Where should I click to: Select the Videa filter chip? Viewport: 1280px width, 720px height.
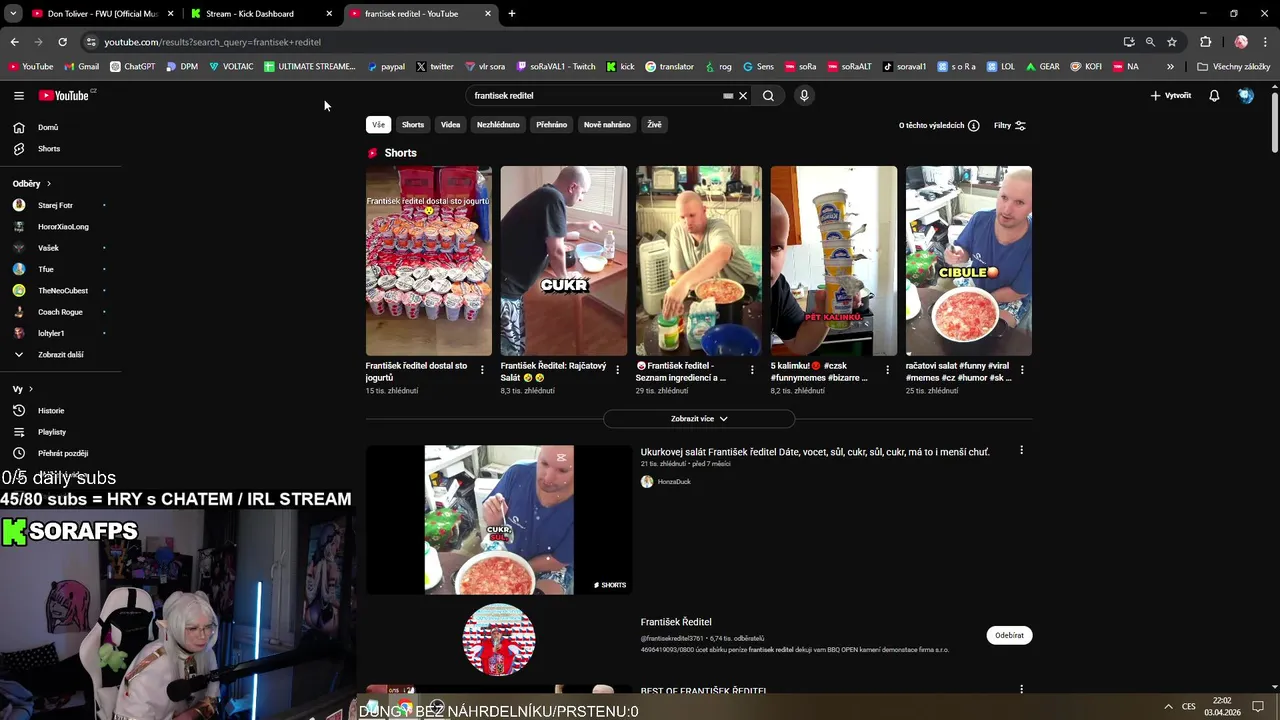pyautogui.click(x=451, y=125)
